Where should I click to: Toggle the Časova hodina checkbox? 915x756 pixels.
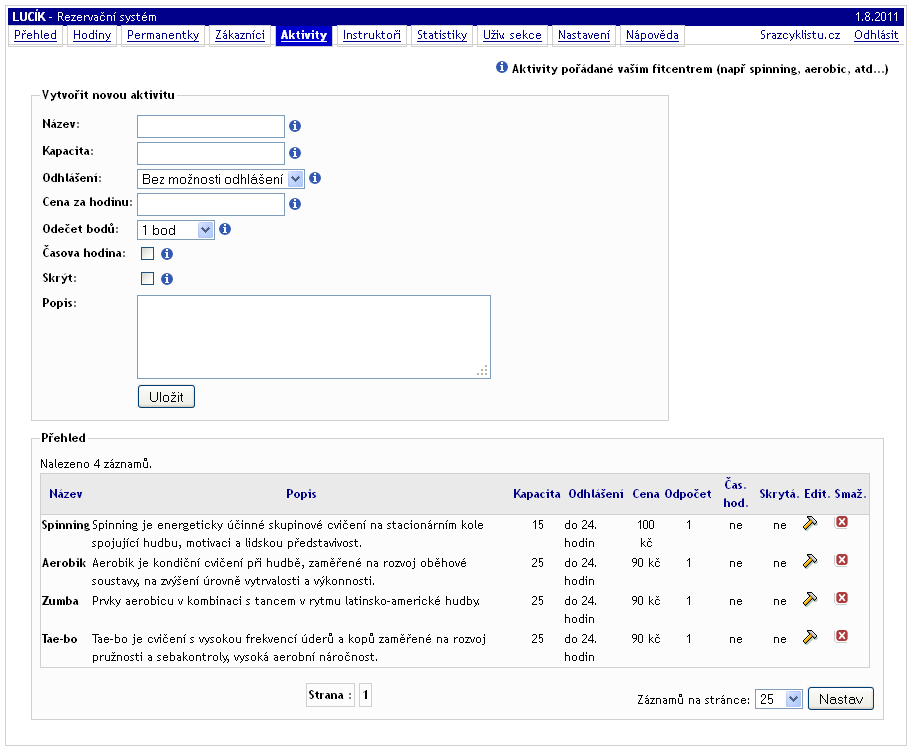(148, 254)
